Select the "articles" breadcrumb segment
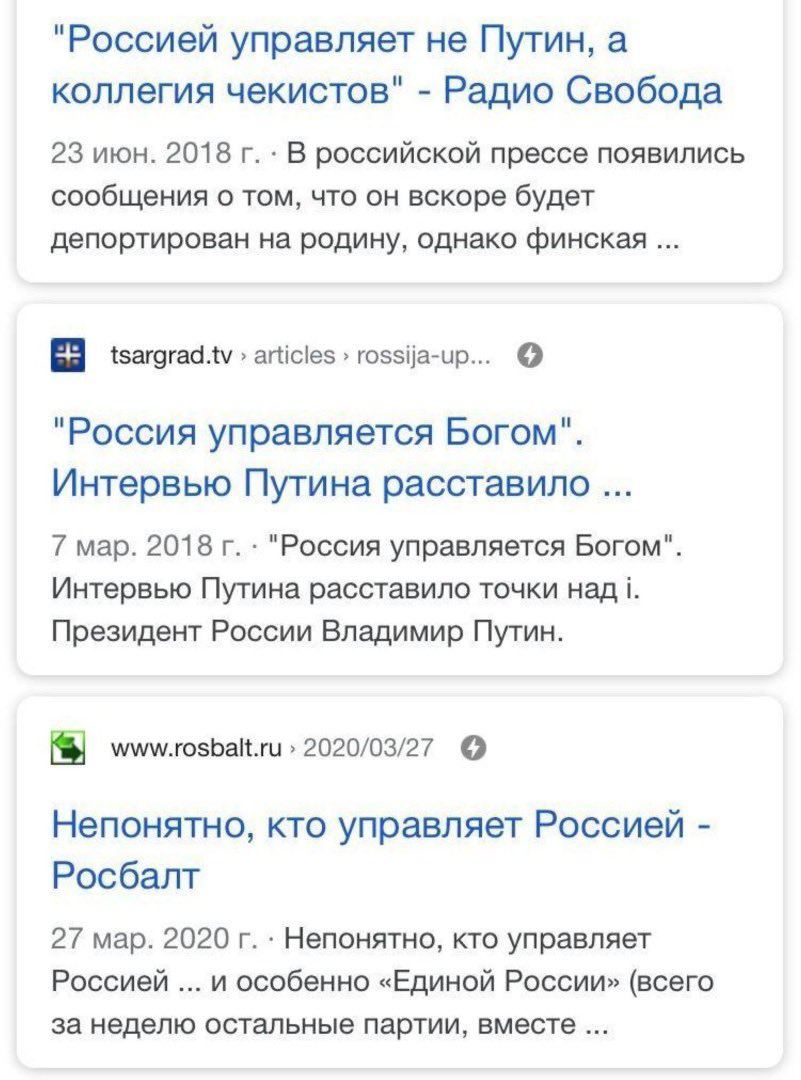This screenshot has height=1080, width=801. click(x=294, y=355)
